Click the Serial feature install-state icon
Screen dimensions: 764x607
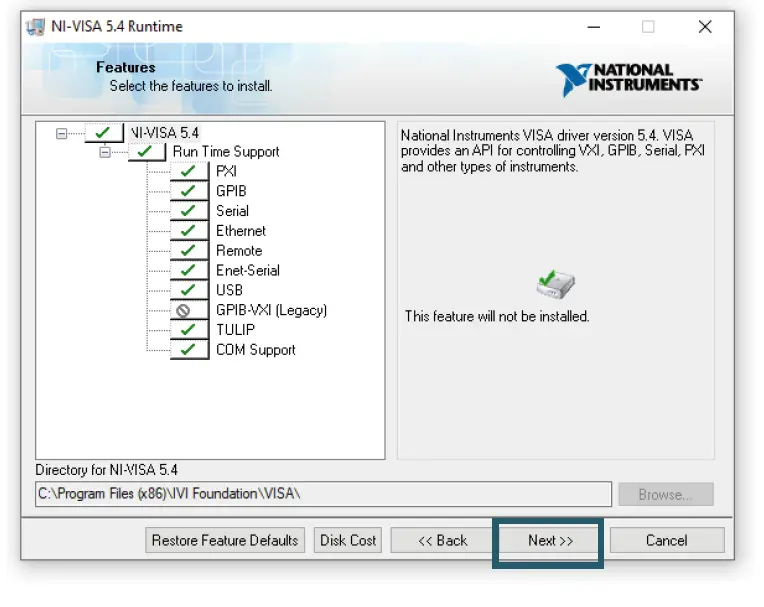point(189,211)
